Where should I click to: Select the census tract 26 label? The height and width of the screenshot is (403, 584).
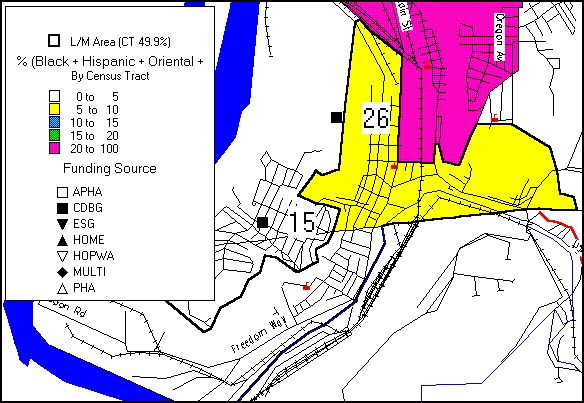point(376,118)
